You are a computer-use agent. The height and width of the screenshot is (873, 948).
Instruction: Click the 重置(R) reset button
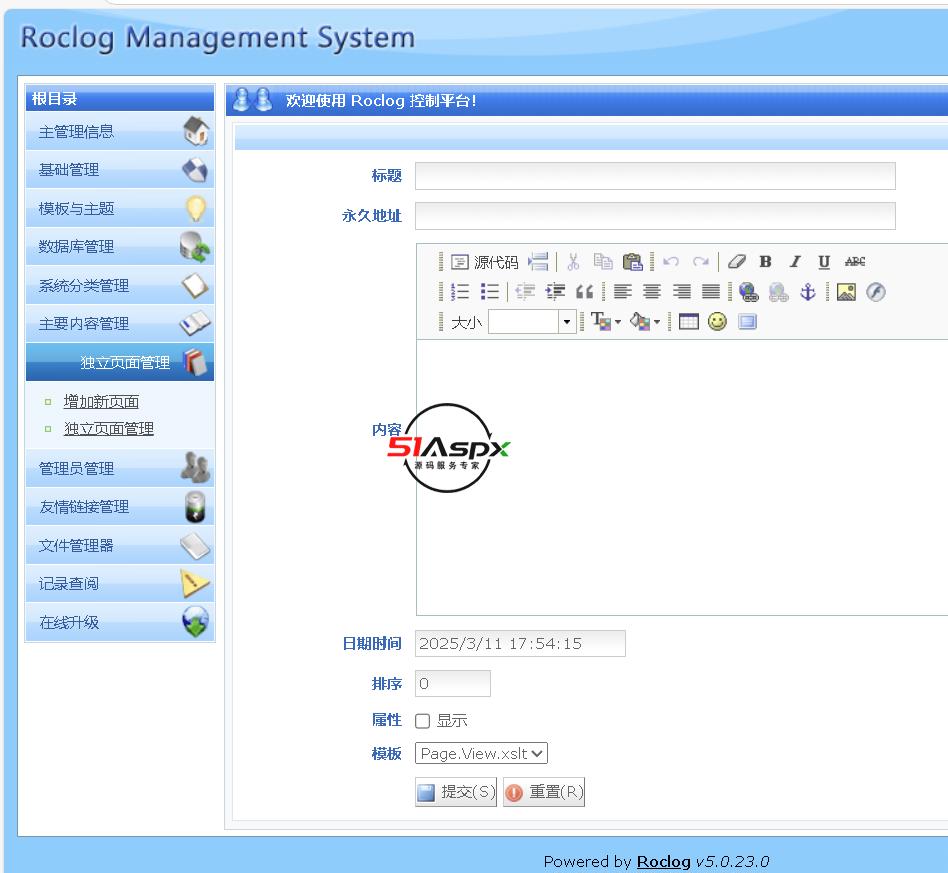coord(544,792)
